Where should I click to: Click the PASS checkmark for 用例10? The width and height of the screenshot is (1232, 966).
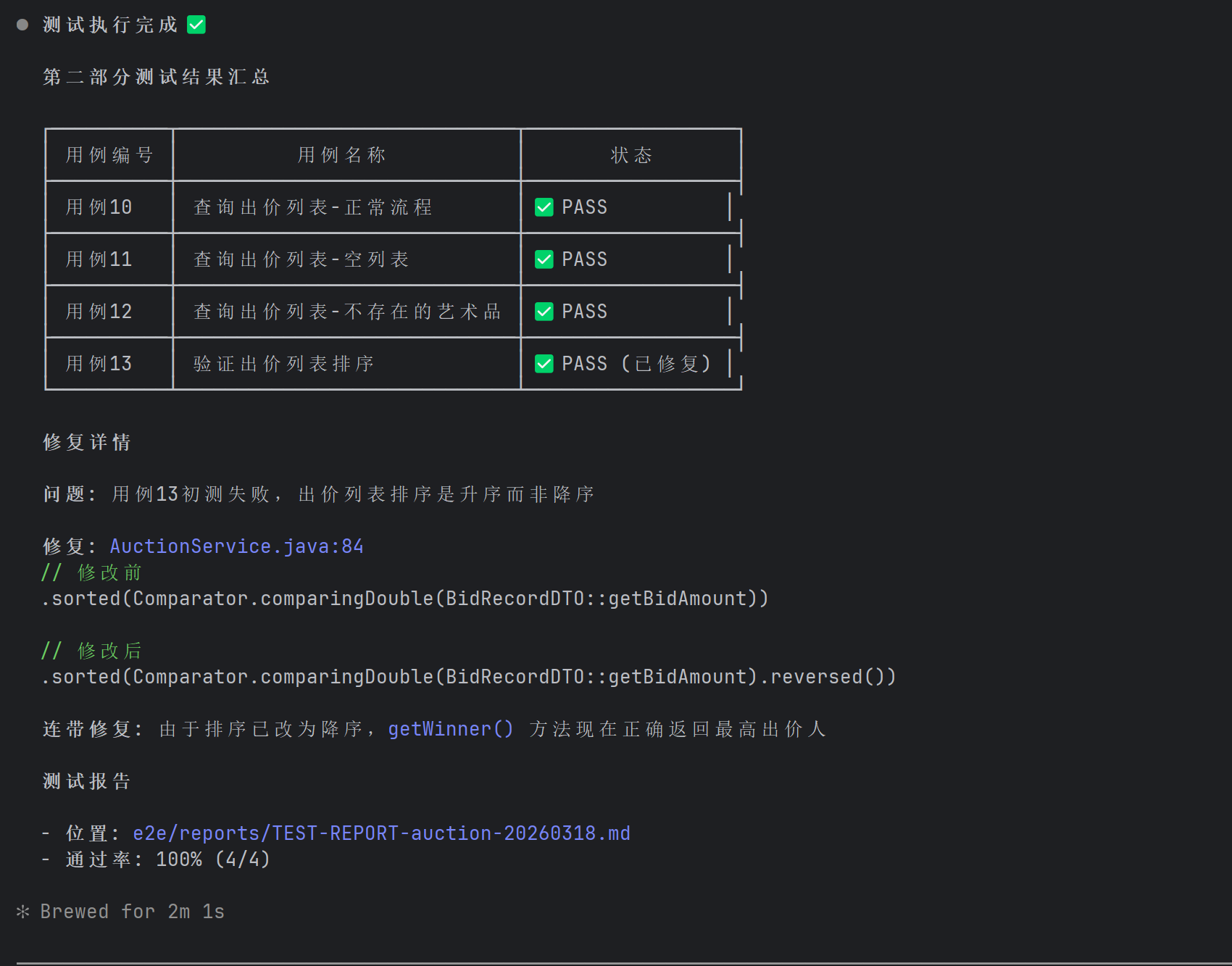(544, 207)
